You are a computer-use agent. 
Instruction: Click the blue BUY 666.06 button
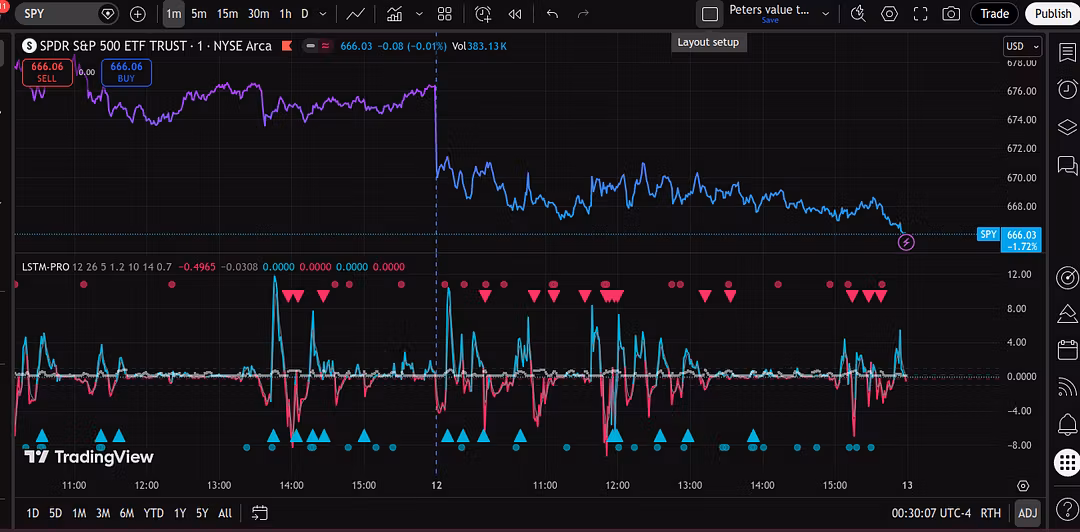point(126,72)
